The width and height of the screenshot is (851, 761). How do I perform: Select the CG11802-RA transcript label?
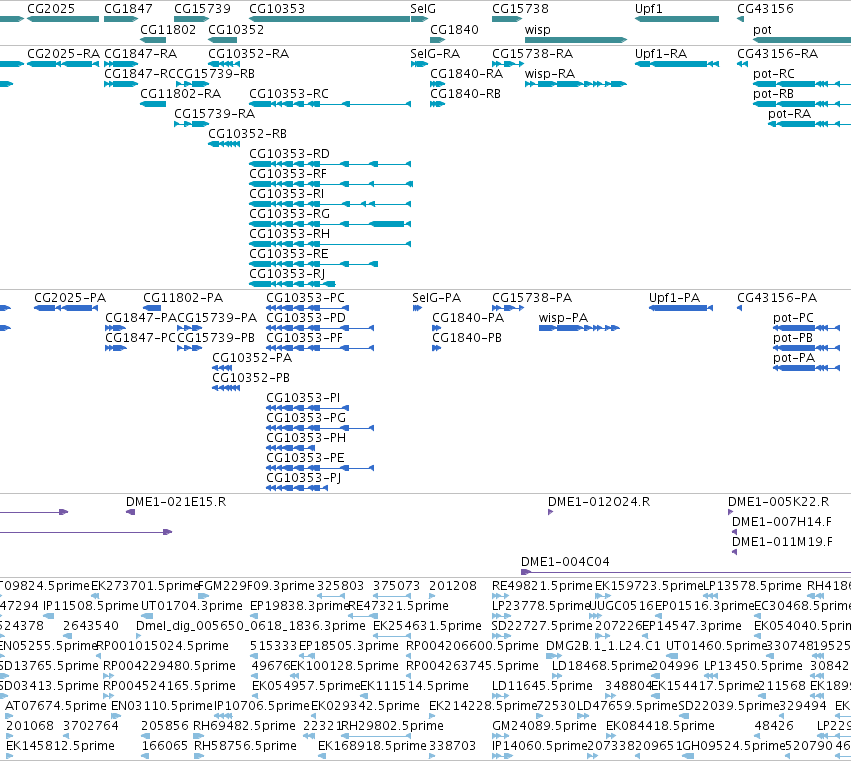point(181,94)
